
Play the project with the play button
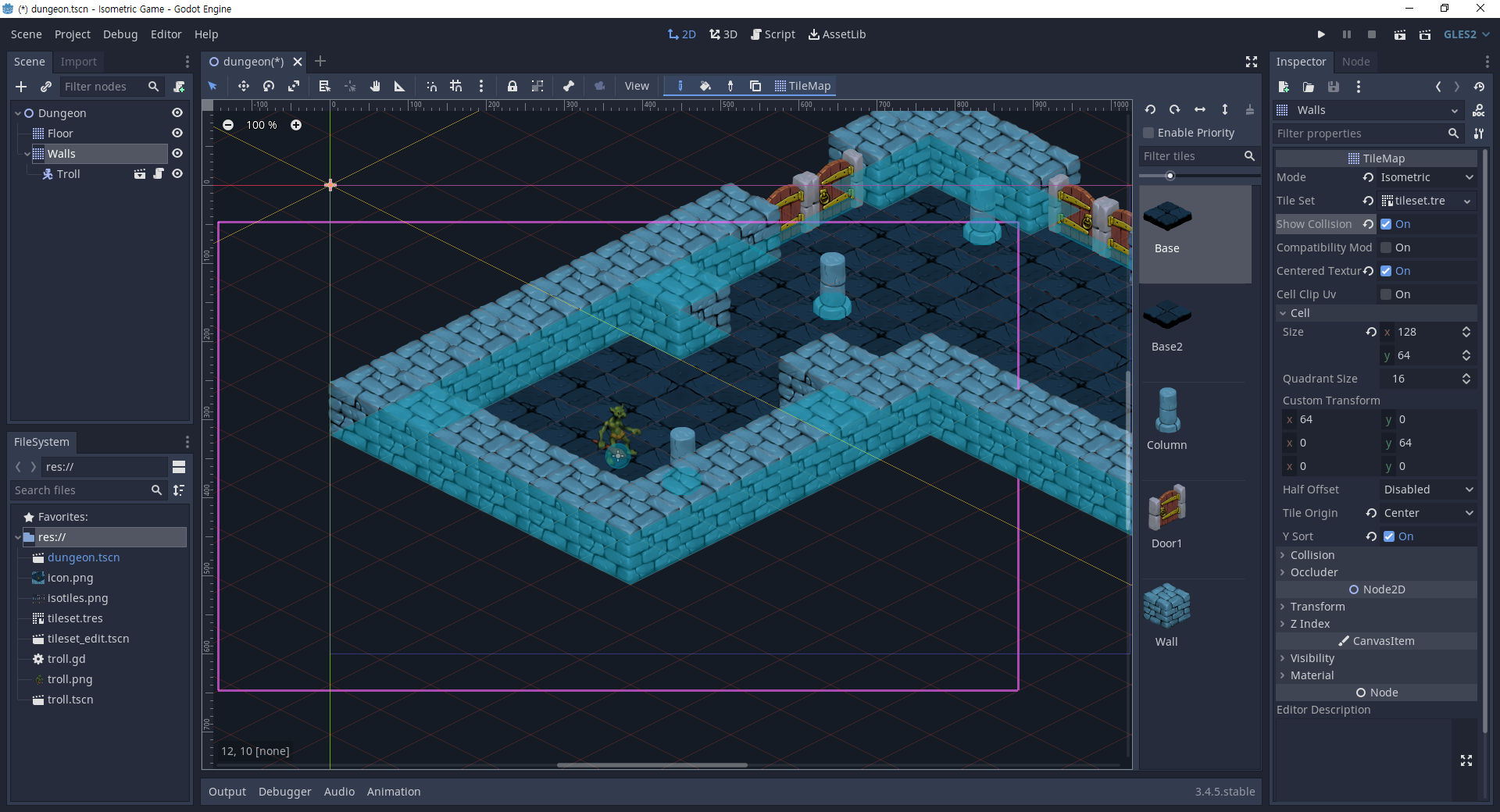[1321, 34]
